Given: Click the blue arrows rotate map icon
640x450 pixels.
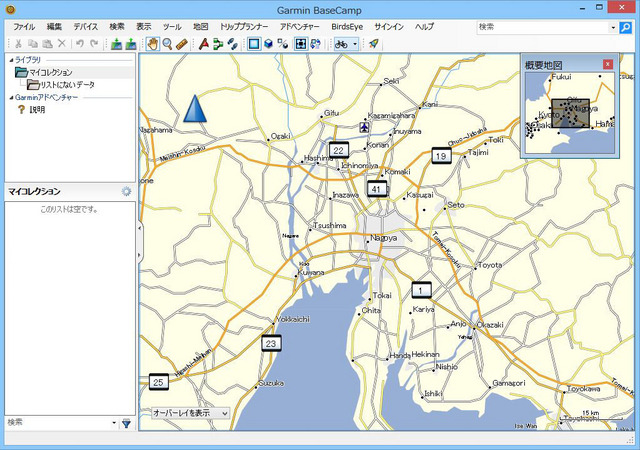Looking at the screenshot, I should pyautogui.click(x=316, y=44).
